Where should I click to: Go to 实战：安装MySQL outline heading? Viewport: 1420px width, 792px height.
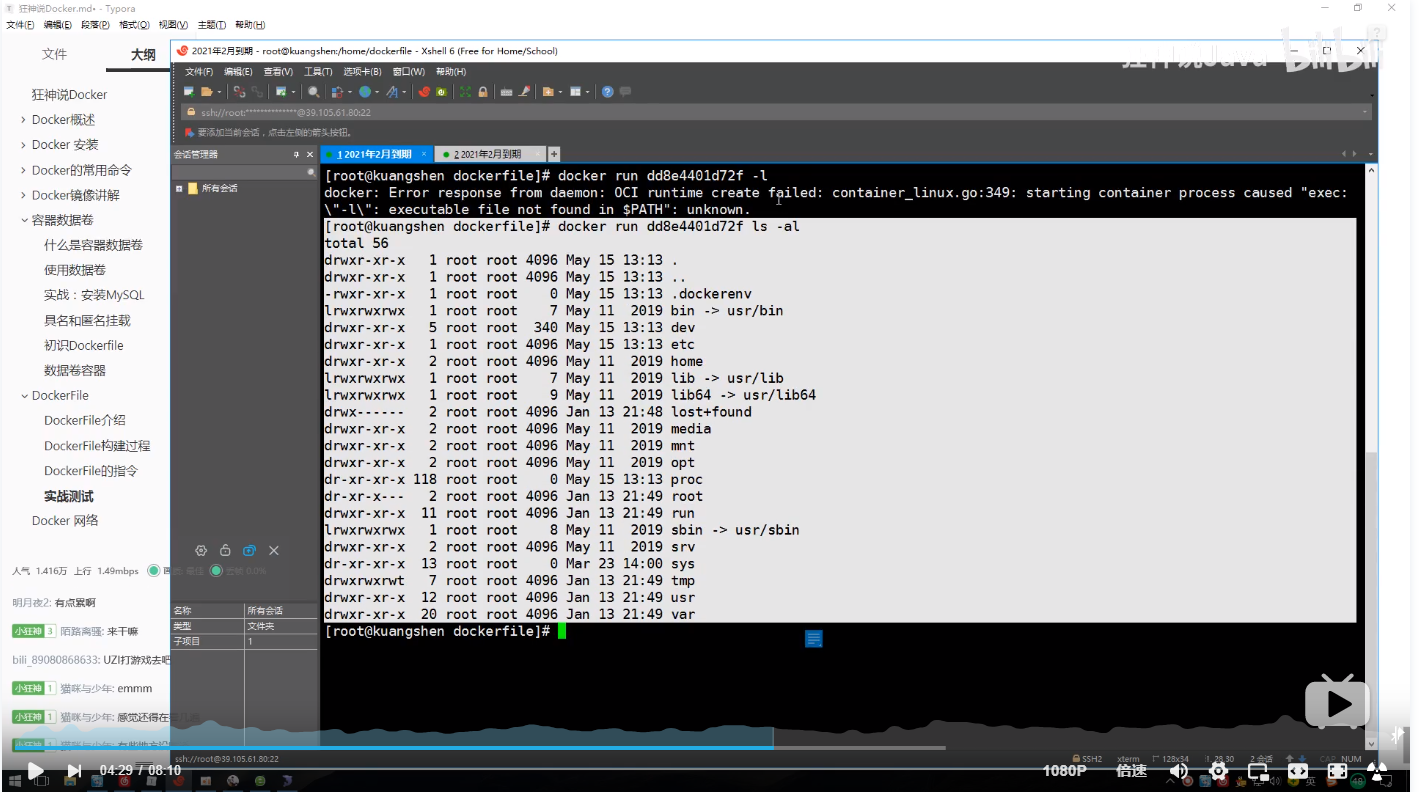pyautogui.click(x=94, y=295)
